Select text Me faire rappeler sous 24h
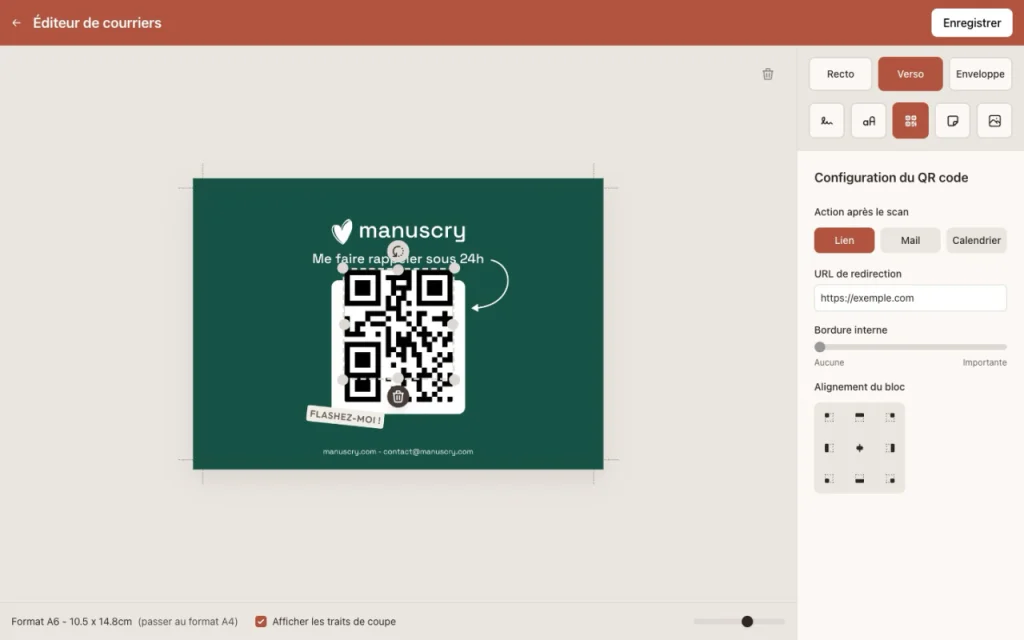The width and height of the screenshot is (1024, 640). 398,259
